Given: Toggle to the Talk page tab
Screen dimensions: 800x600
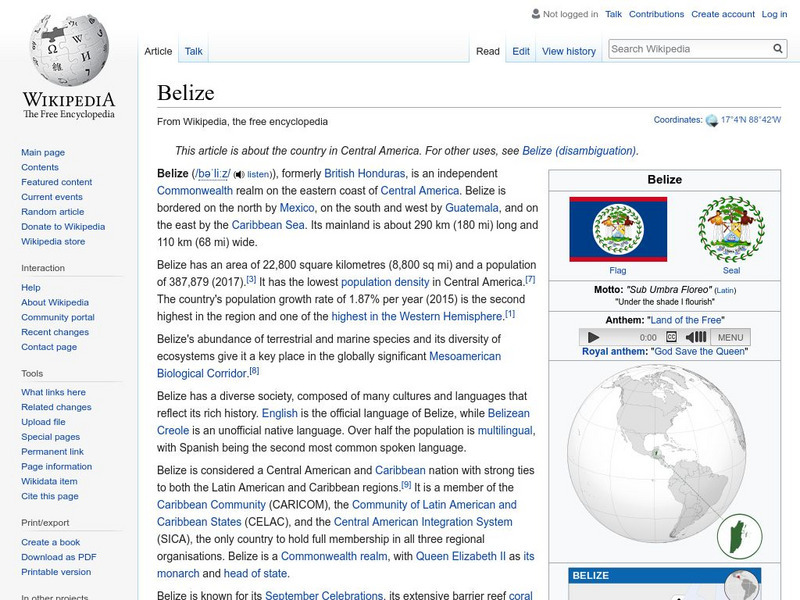Looking at the screenshot, I should point(192,50).
